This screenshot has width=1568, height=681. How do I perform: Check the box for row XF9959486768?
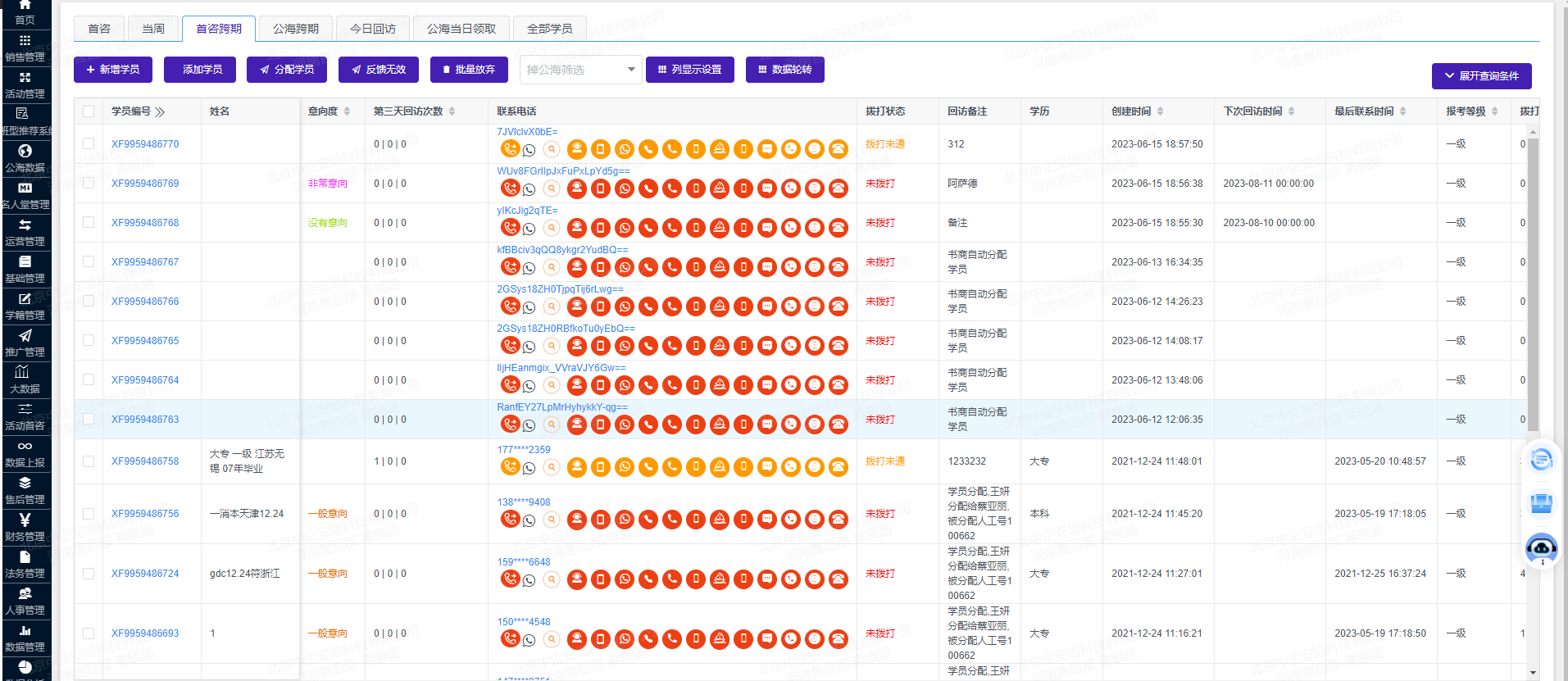pyautogui.click(x=89, y=222)
